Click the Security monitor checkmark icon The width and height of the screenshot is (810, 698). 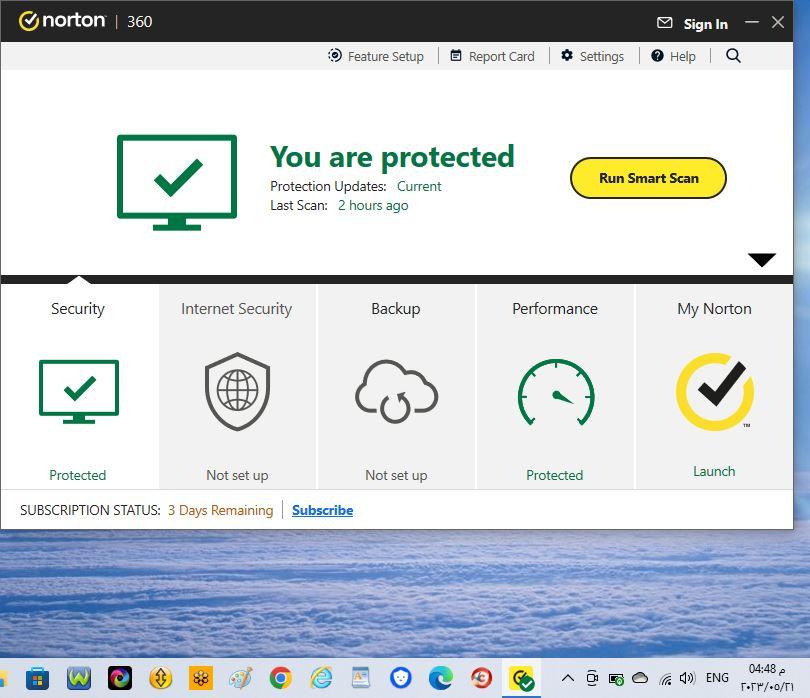79,392
